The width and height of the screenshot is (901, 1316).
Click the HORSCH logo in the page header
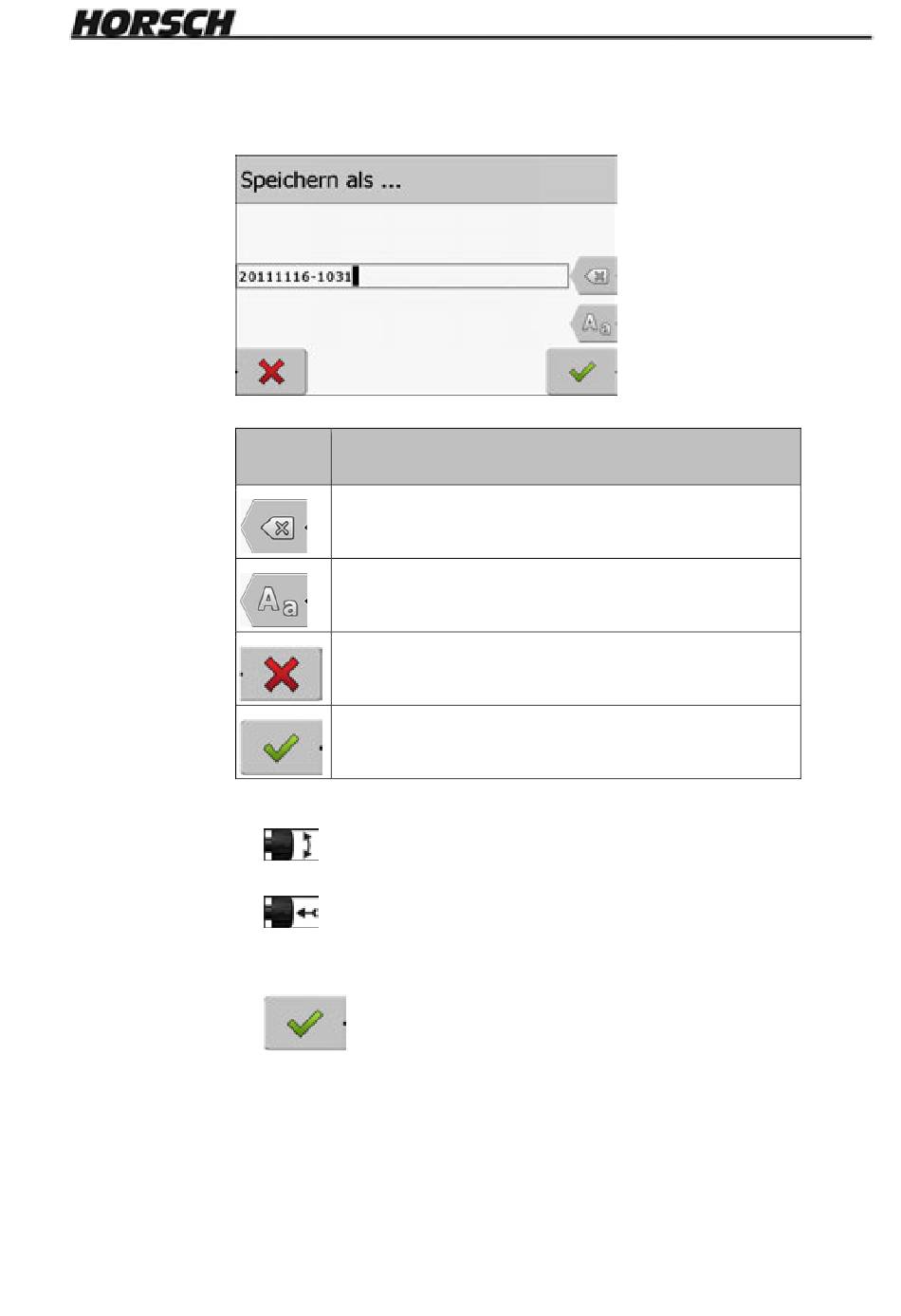154,23
